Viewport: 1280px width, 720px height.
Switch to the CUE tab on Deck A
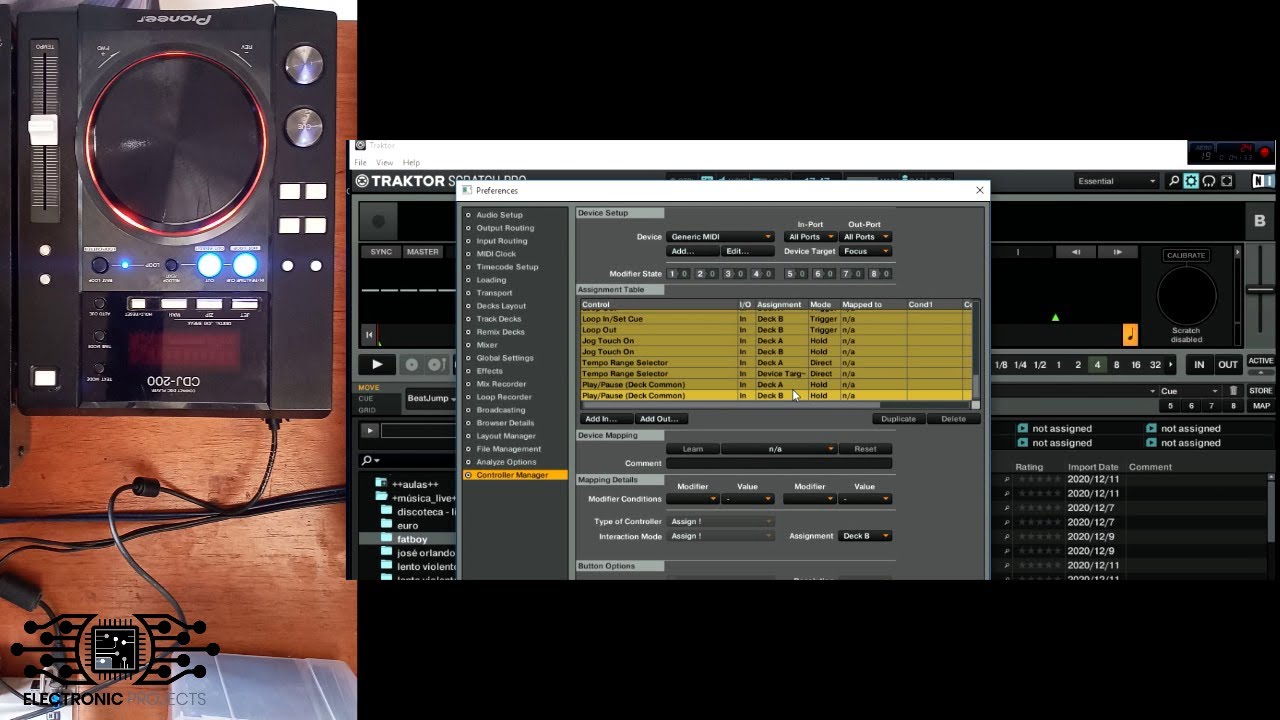coord(366,398)
